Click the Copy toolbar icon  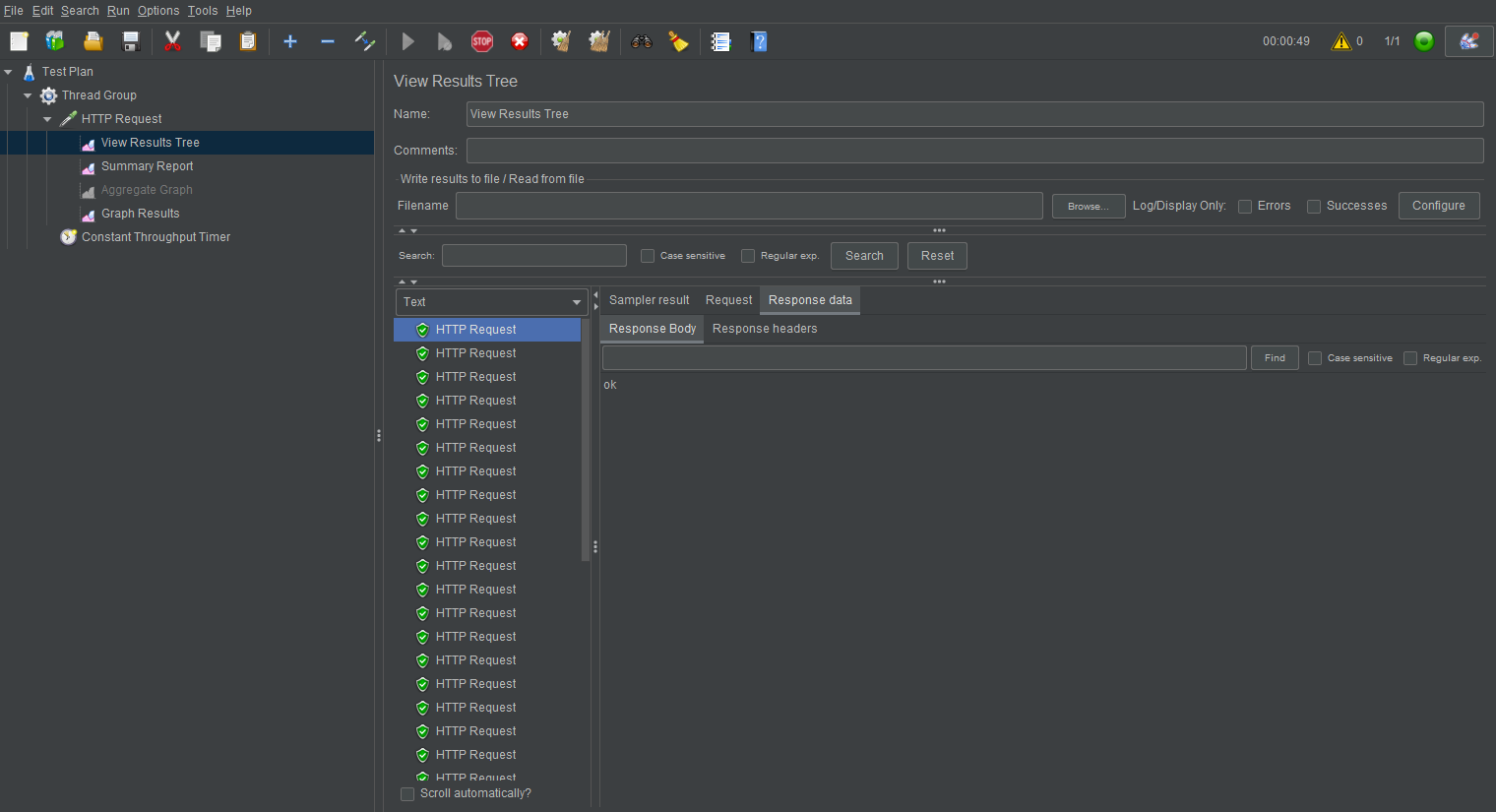211,41
